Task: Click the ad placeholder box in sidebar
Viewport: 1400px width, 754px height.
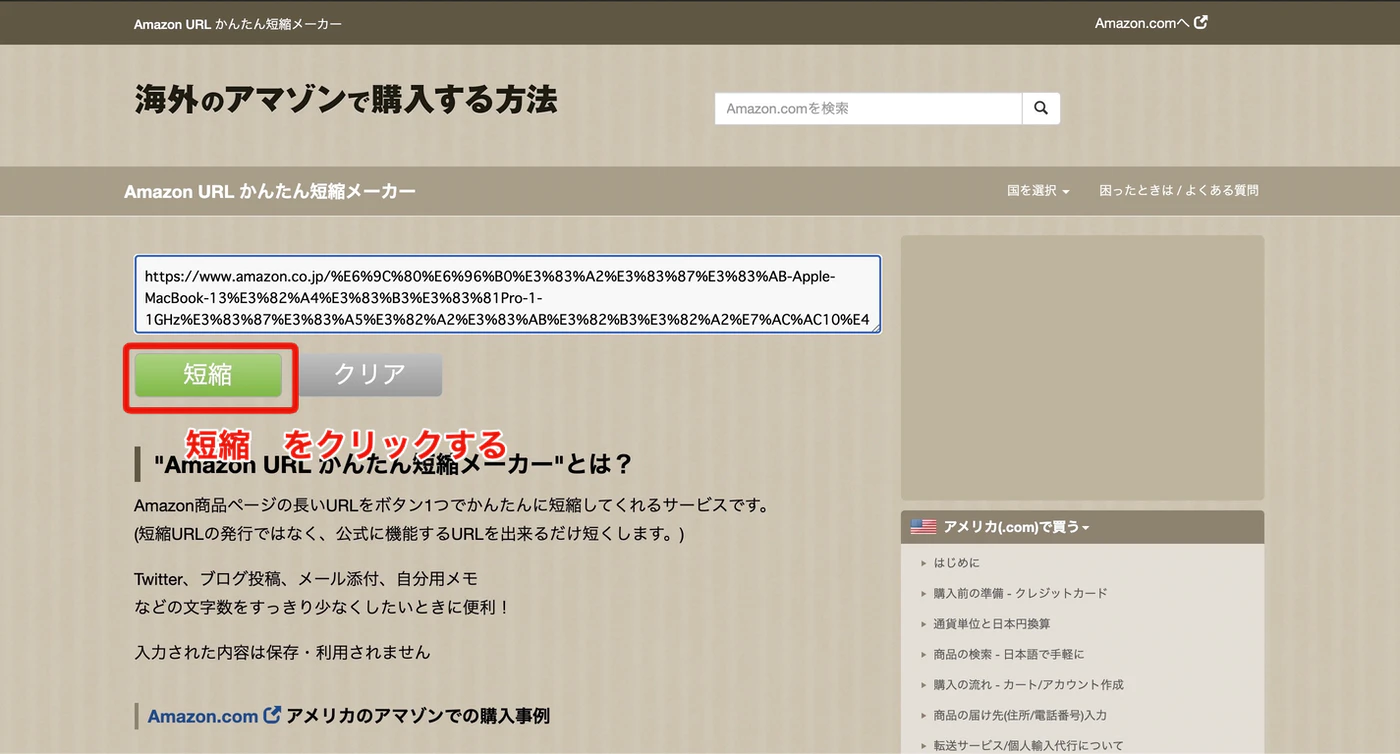Action: tap(1082, 368)
